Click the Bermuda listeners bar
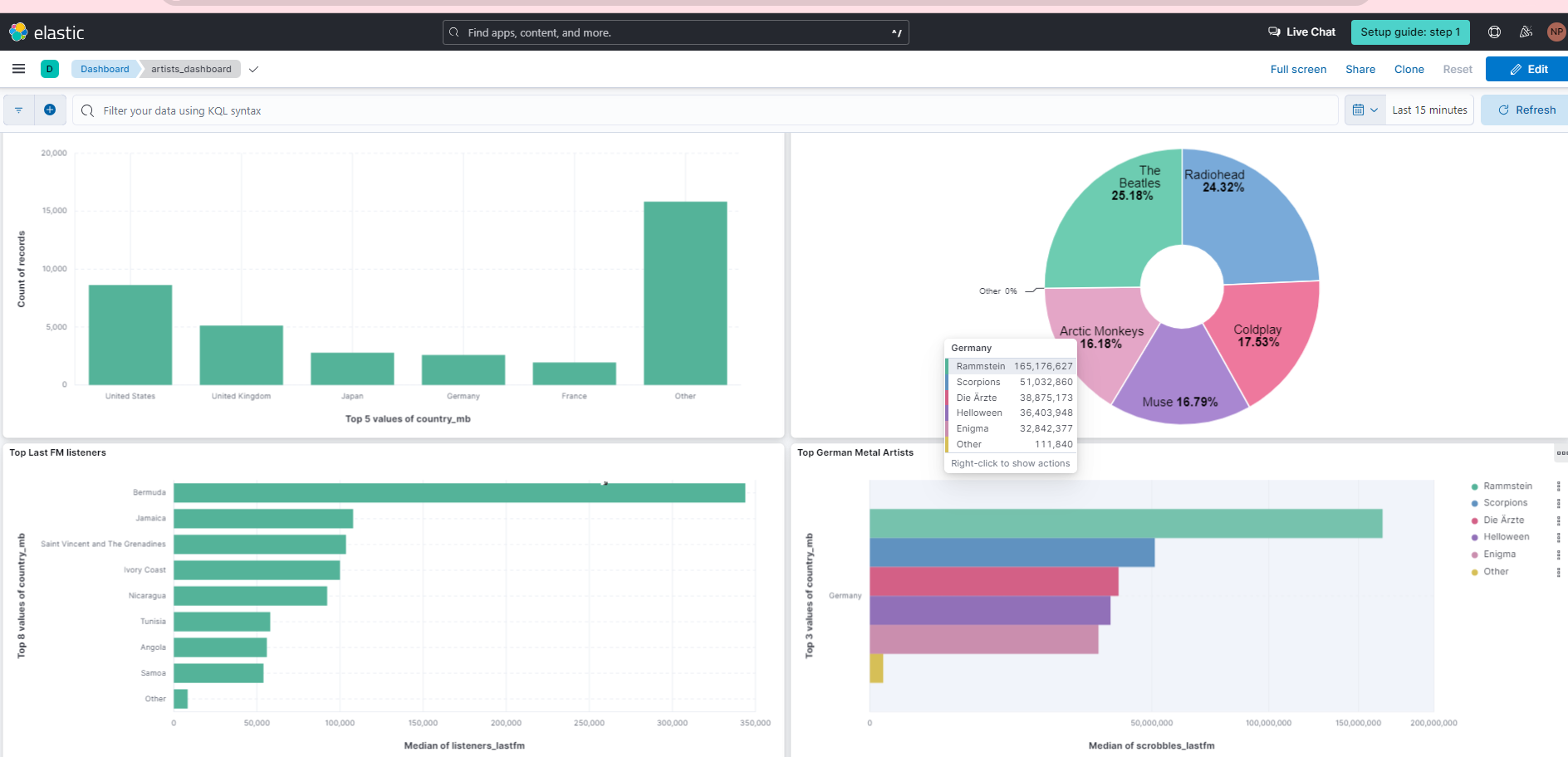 tap(459, 493)
